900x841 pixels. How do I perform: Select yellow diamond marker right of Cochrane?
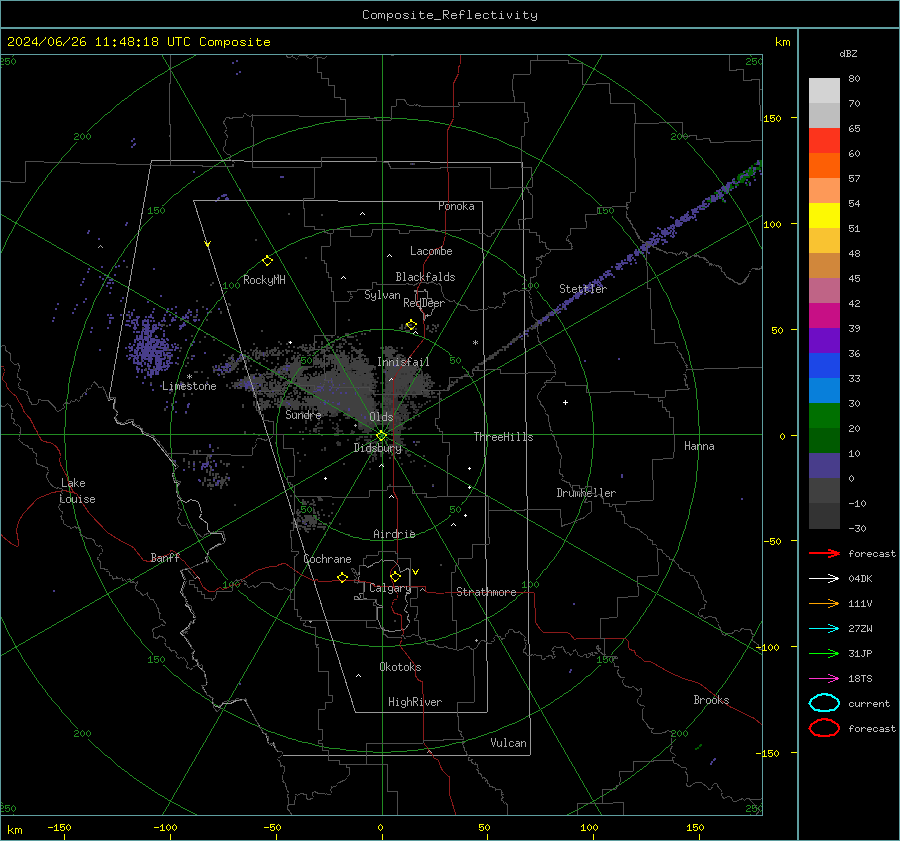click(342, 578)
